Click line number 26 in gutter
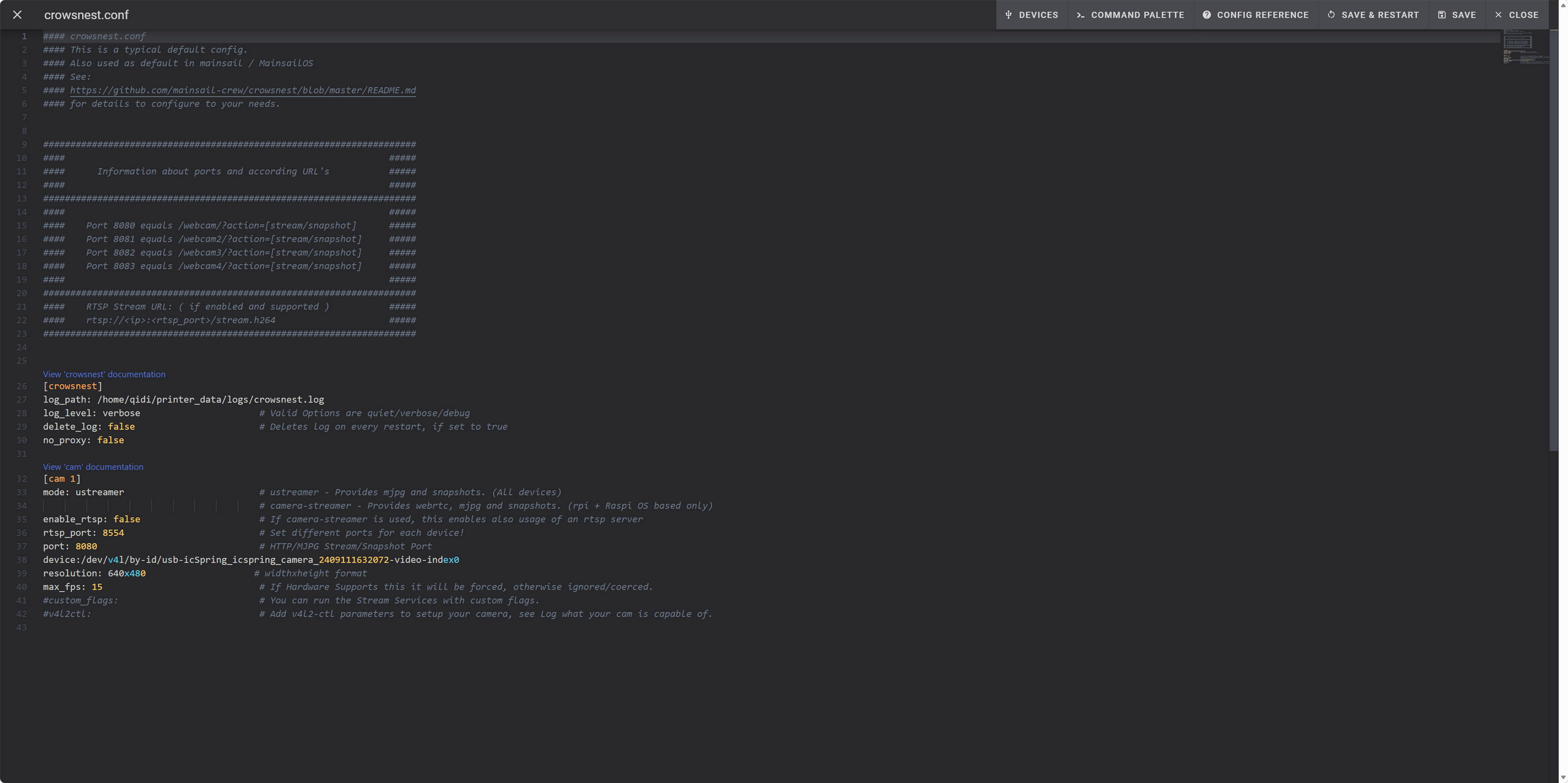 point(21,386)
